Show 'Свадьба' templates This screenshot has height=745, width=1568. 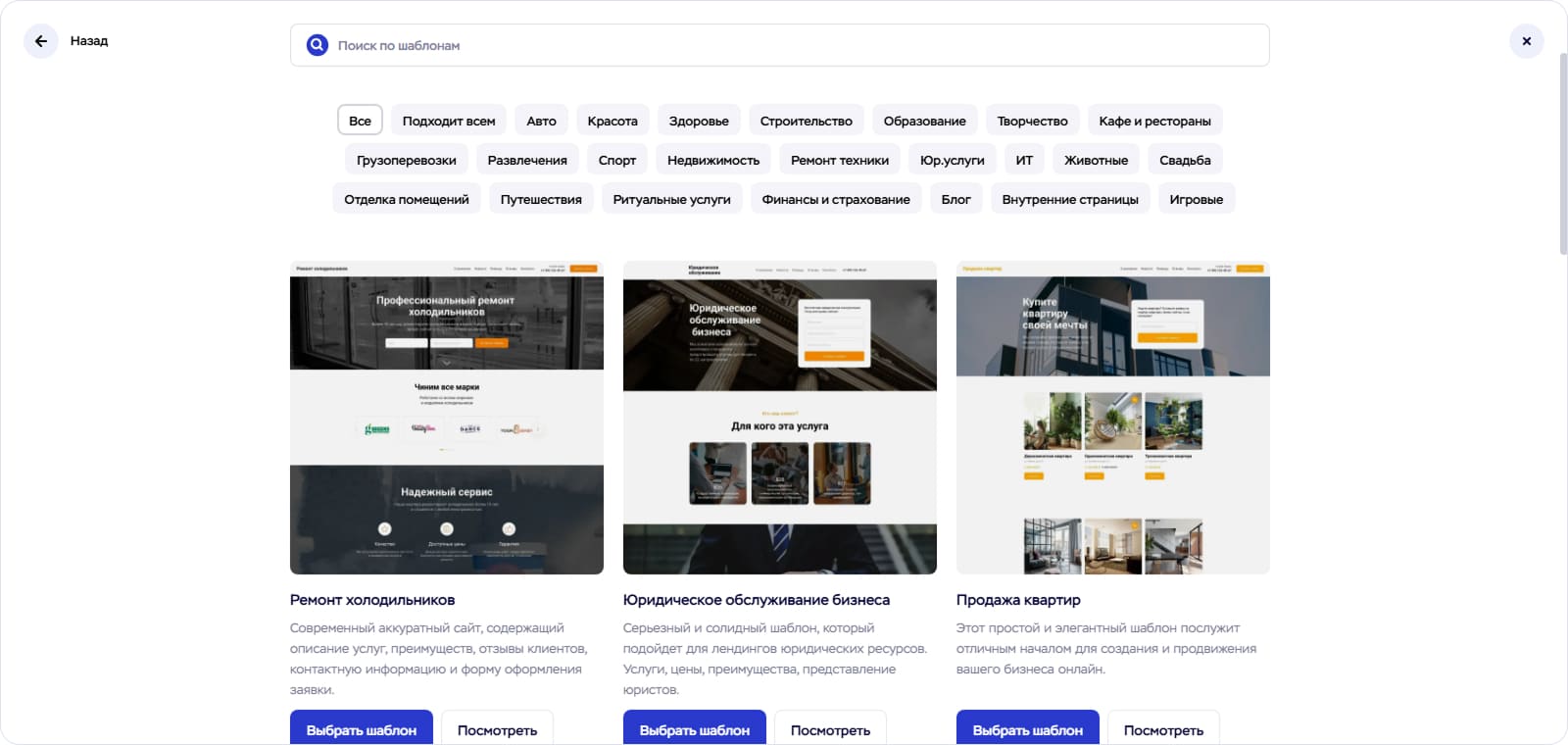click(x=1185, y=160)
